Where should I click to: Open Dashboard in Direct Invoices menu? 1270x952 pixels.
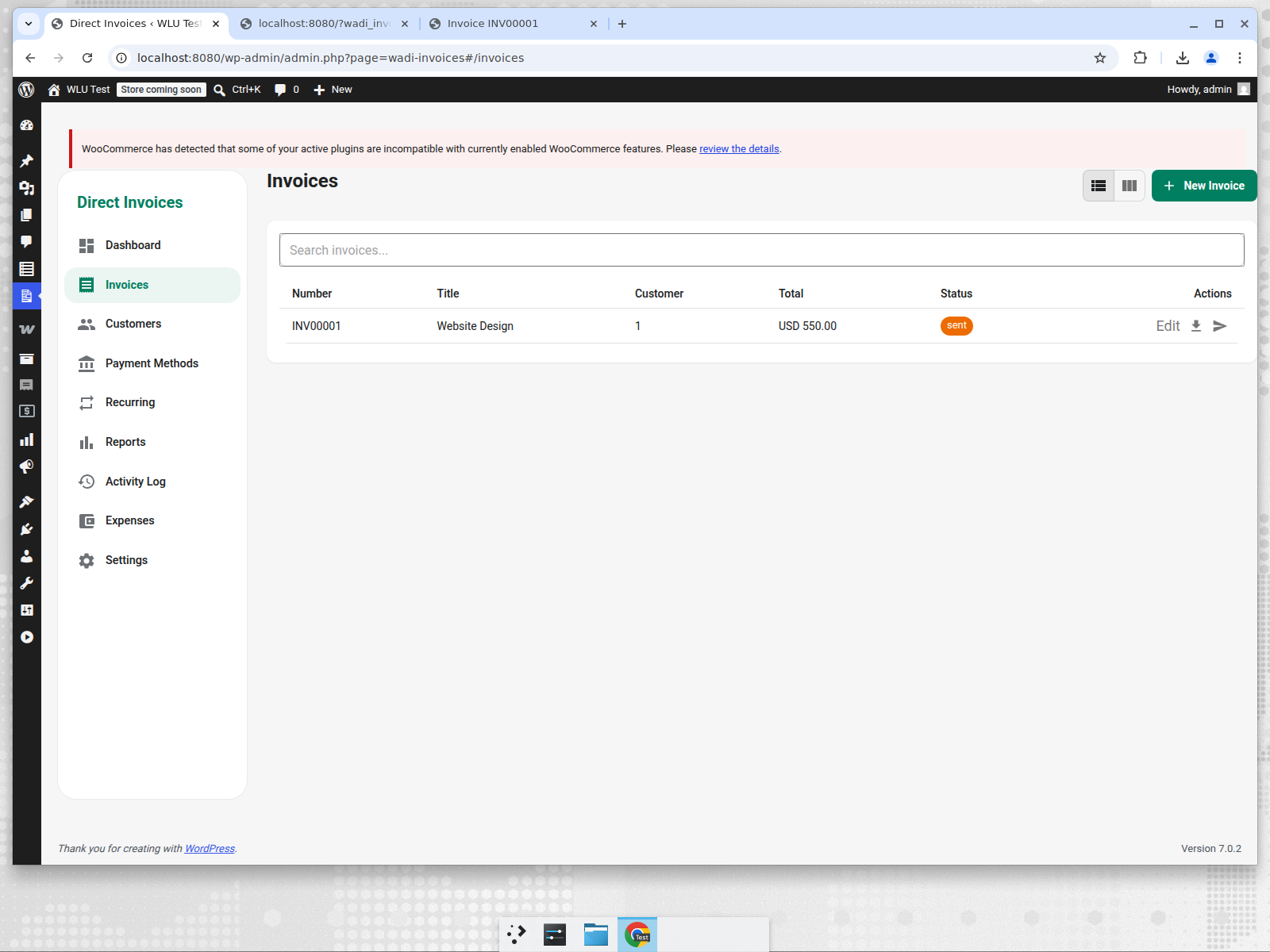(x=152, y=245)
